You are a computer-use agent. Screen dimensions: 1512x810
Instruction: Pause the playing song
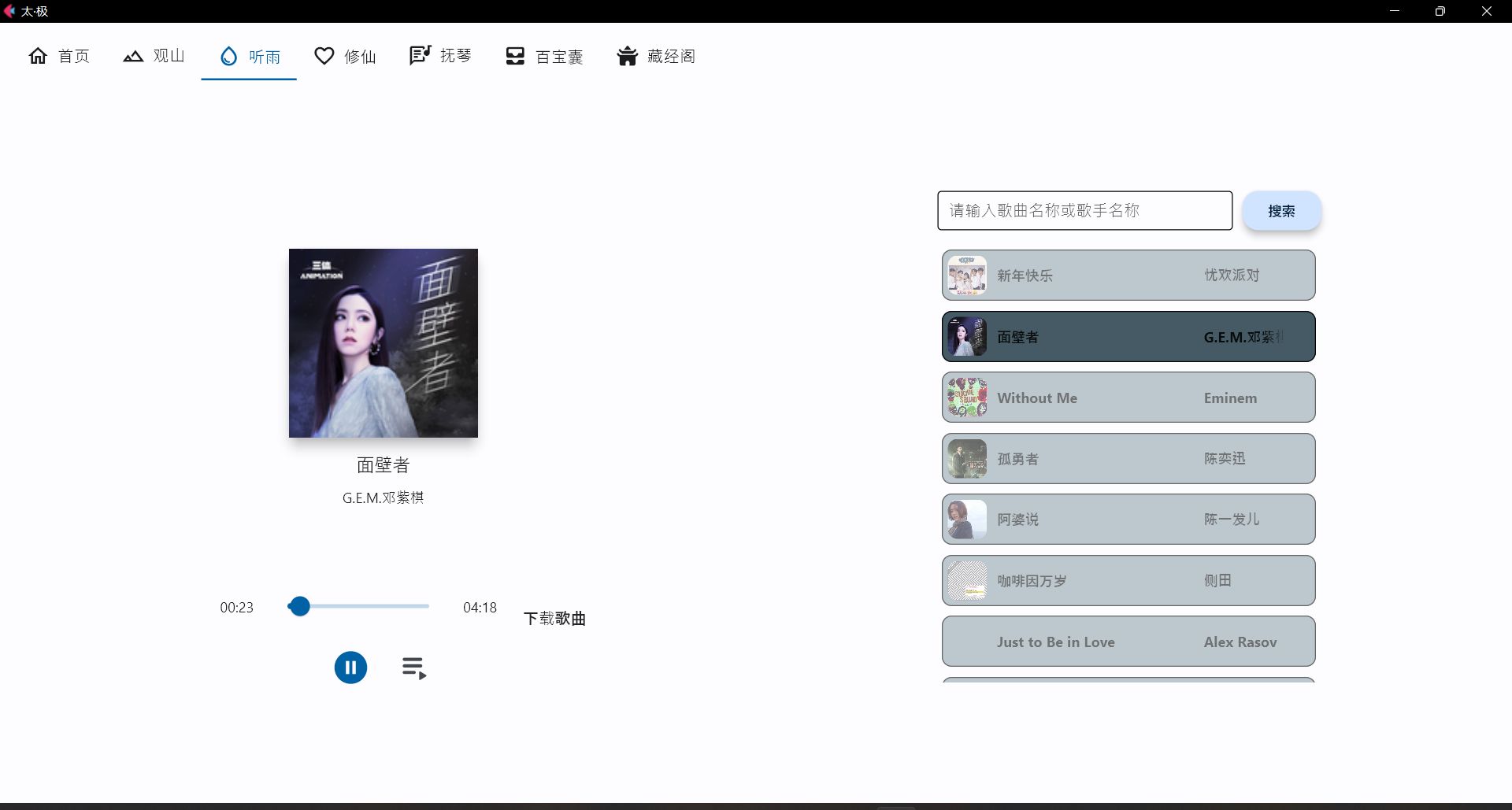tap(350, 668)
